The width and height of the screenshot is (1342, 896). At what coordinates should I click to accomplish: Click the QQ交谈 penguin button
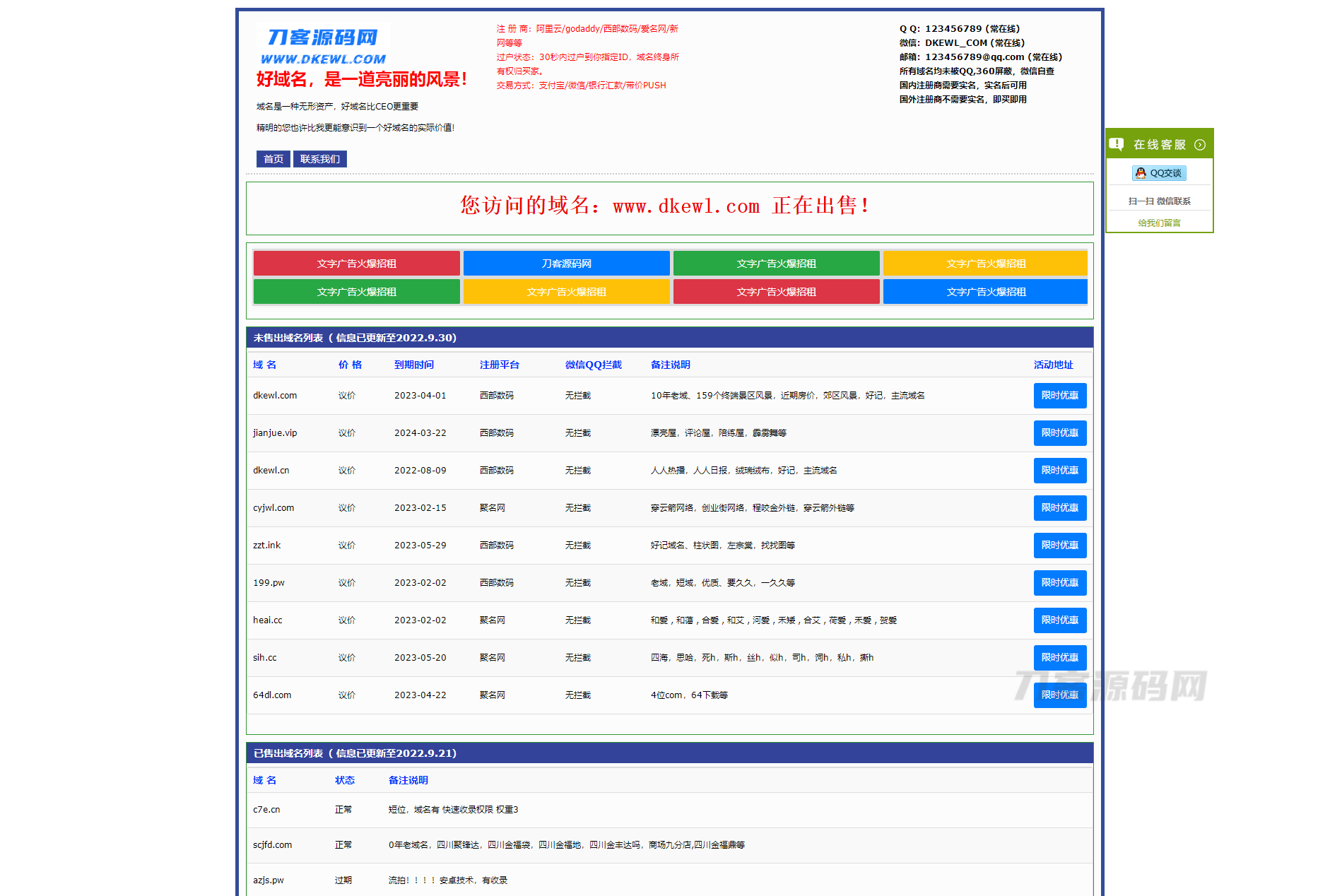(1159, 173)
